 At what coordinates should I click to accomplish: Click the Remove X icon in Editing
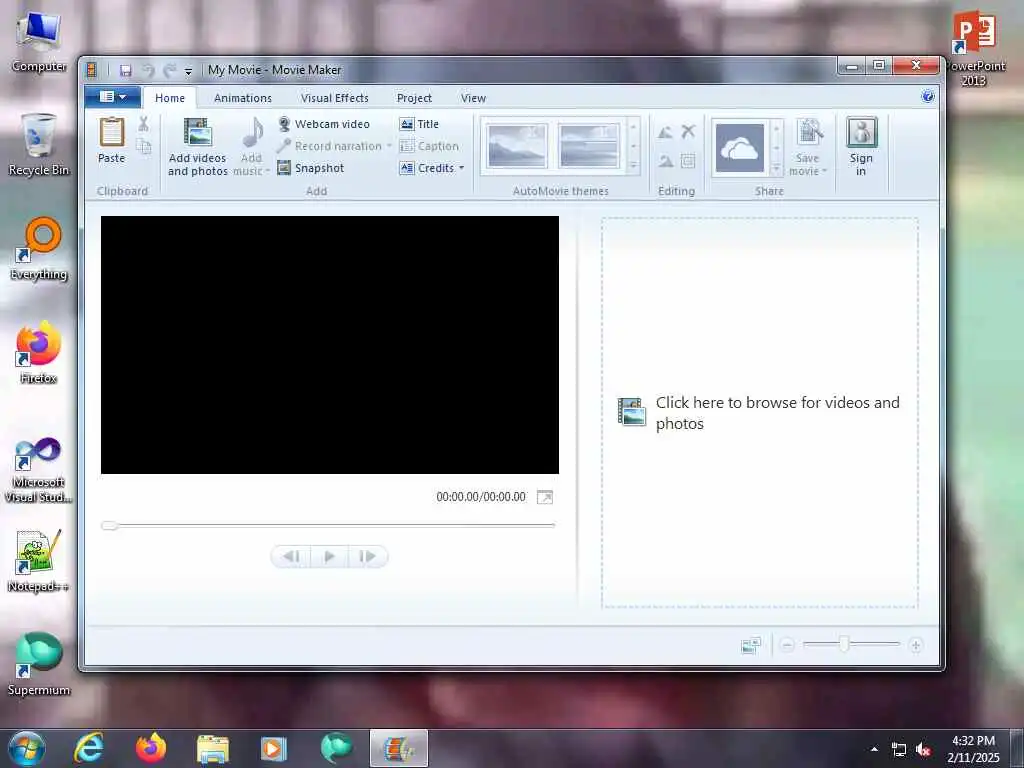pos(688,132)
